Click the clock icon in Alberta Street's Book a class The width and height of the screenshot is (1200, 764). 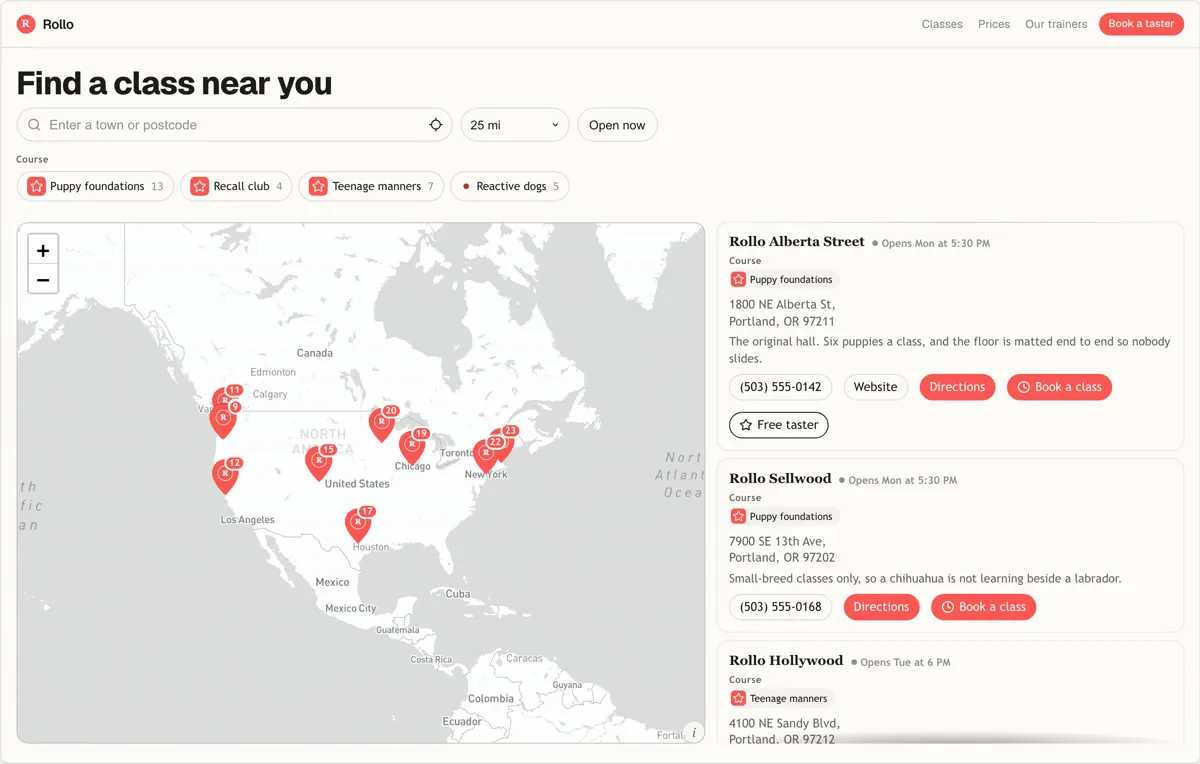point(1024,387)
